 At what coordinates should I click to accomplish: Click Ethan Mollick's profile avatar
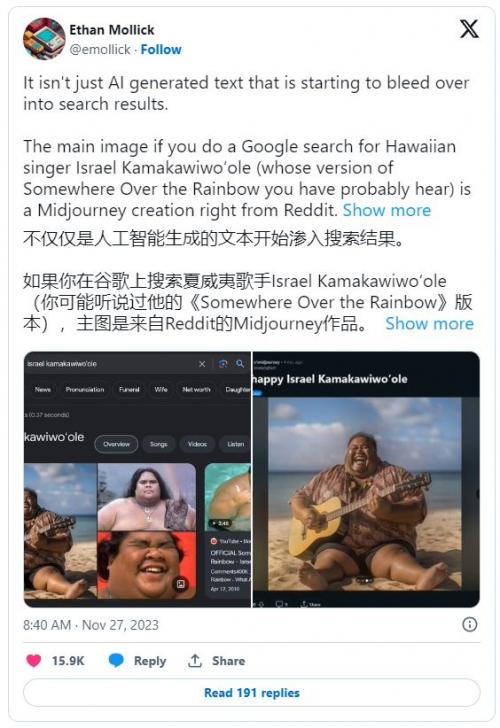tap(44, 39)
